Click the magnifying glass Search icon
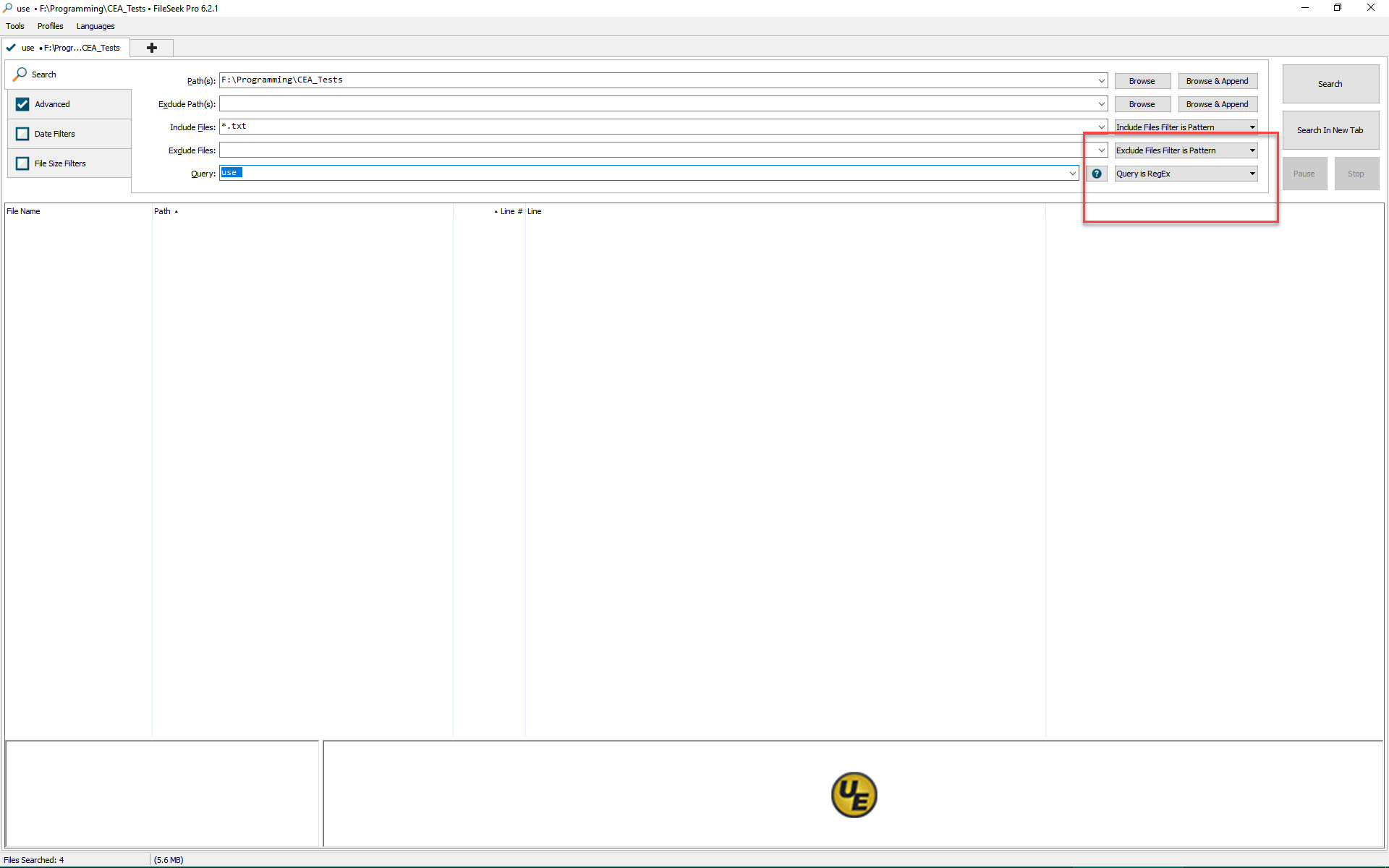The width and height of the screenshot is (1389, 868). click(20, 75)
